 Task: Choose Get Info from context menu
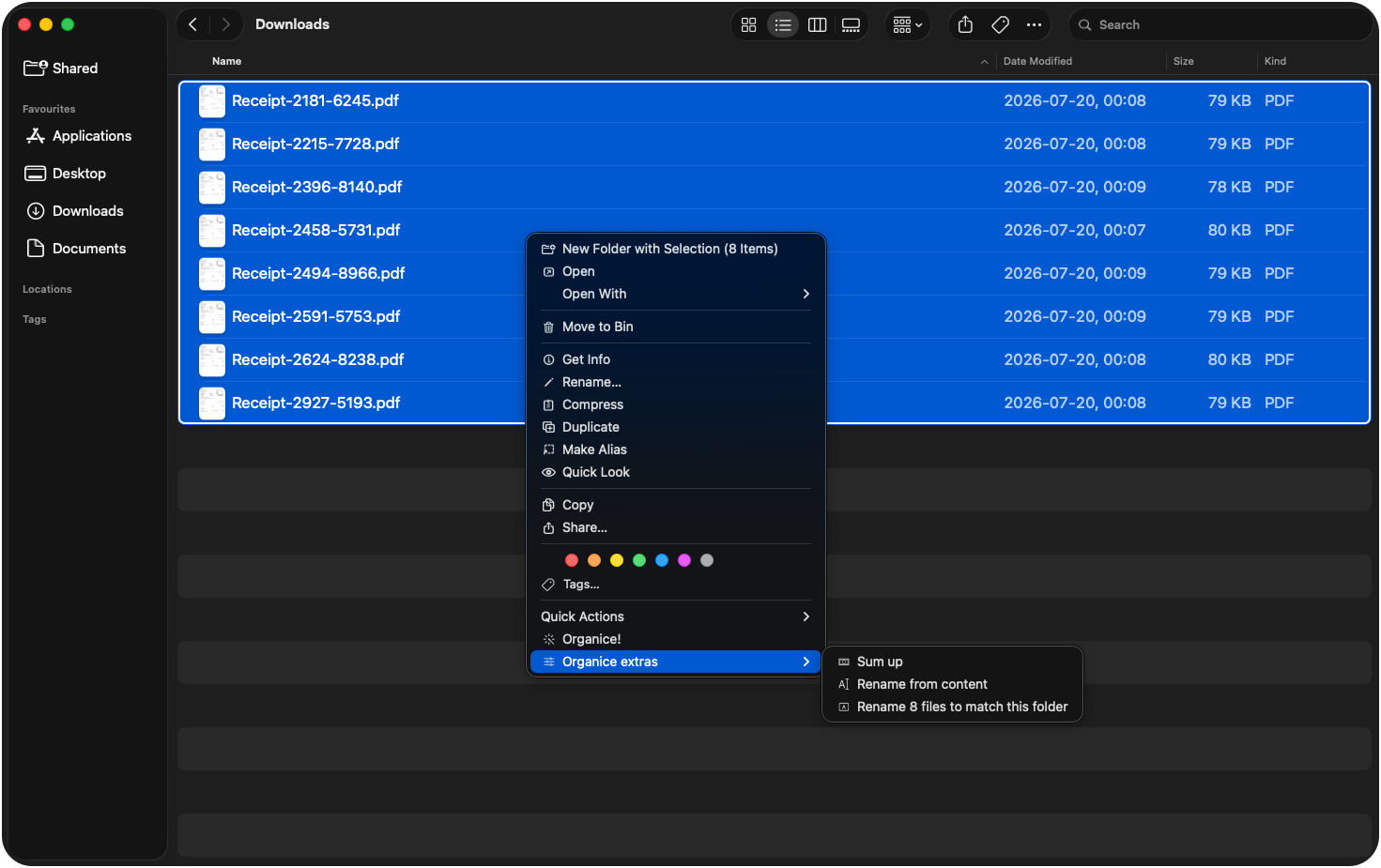(x=676, y=359)
